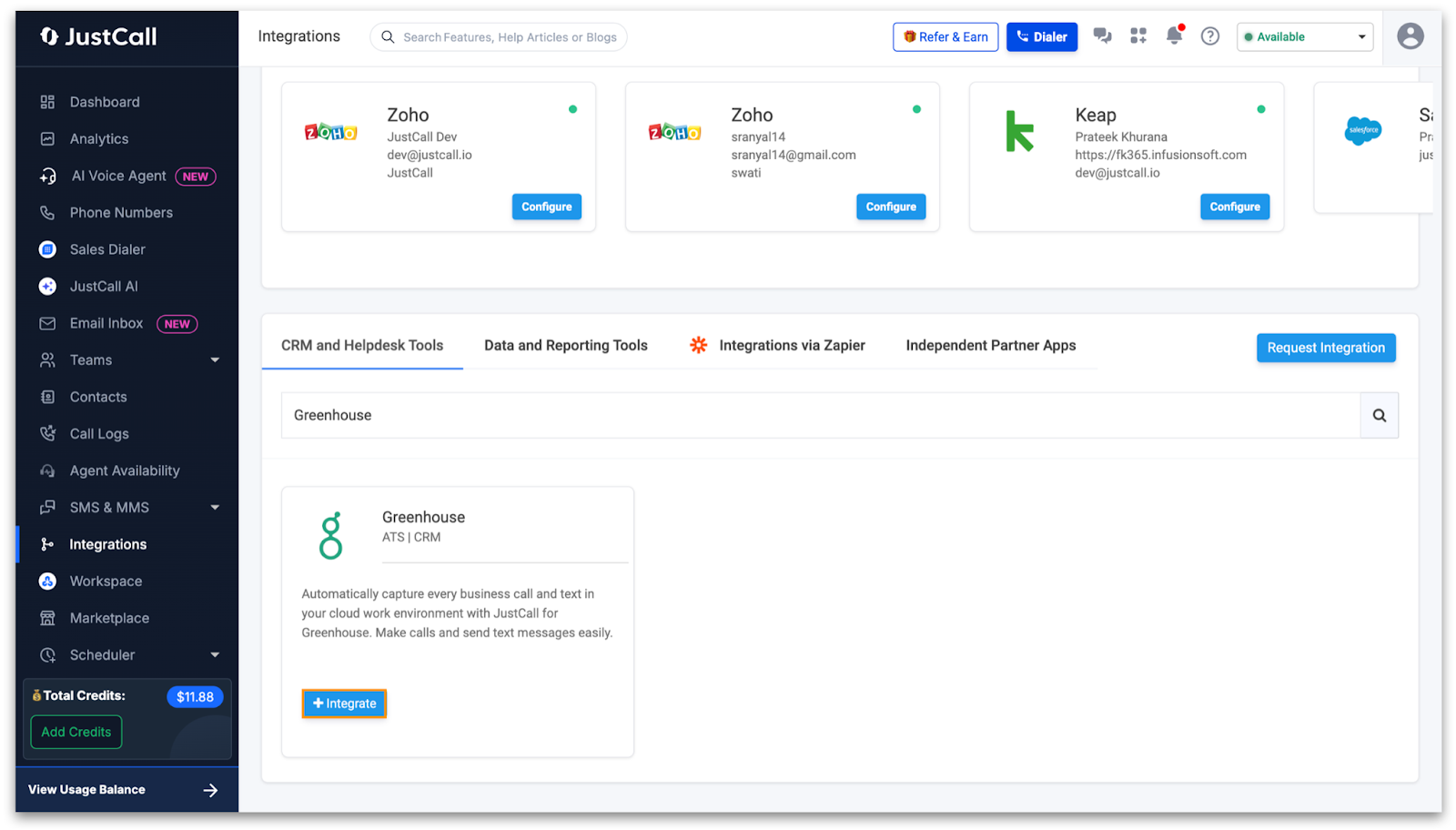
Task: Expand the SMS & MMS submenu arrow
Action: (215, 508)
